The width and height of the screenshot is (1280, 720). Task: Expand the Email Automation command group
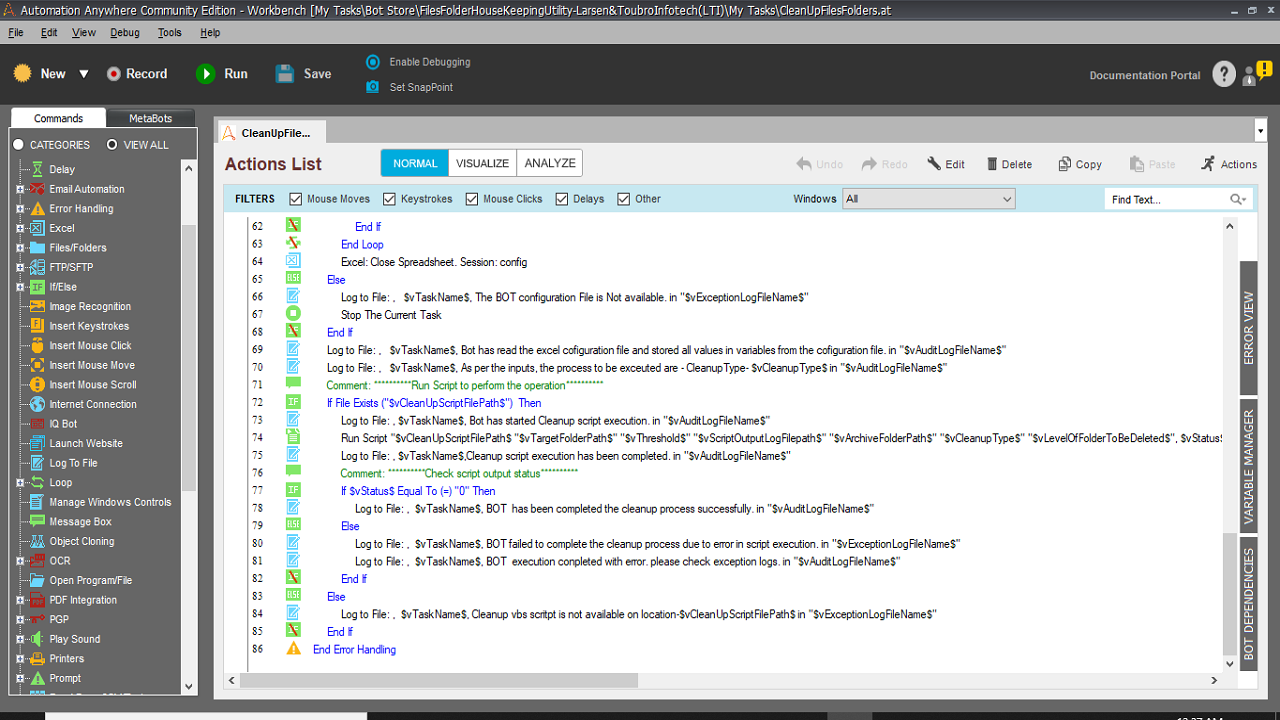coord(20,189)
